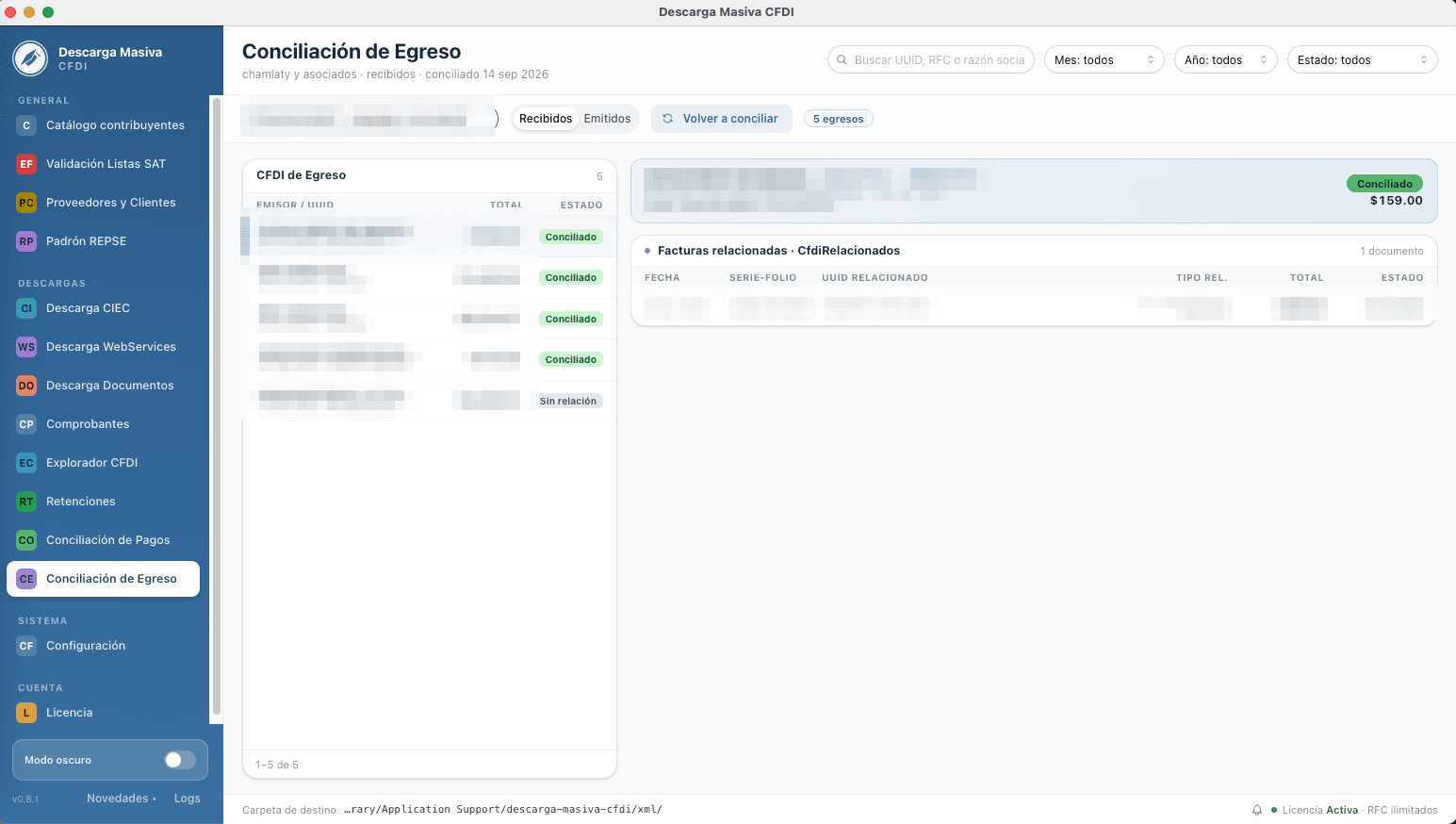Click the TOTAL header in CFDI de Egreso
Screen dimensions: 1456x824
[505, 205]
